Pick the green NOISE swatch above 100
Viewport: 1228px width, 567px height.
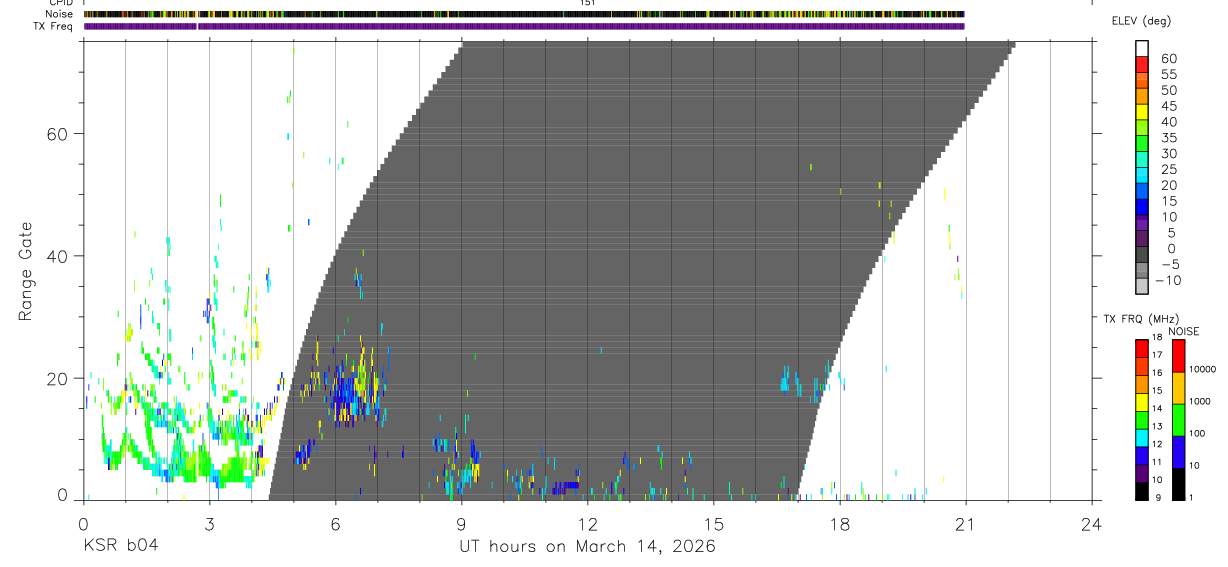click(x=1178, y=420)
